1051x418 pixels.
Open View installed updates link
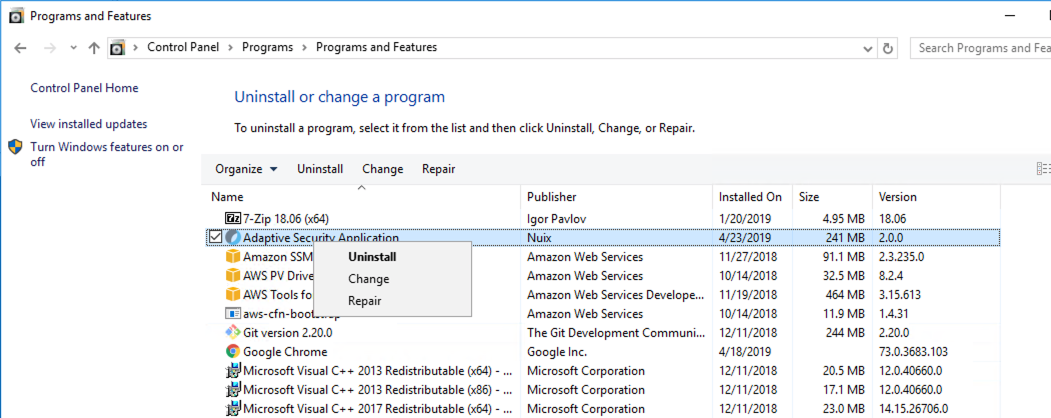click(88, 124)
